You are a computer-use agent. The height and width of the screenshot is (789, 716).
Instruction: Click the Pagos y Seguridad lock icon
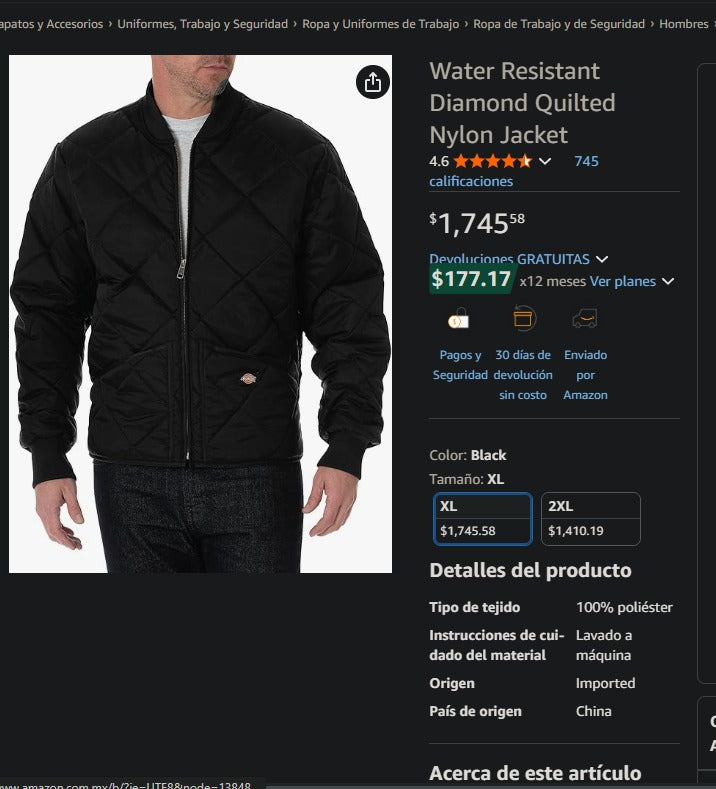459,319
